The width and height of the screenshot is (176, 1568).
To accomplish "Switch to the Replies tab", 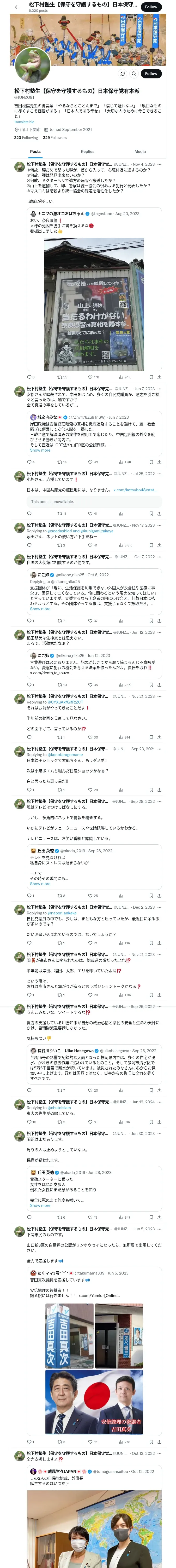I will coord(87,152).
